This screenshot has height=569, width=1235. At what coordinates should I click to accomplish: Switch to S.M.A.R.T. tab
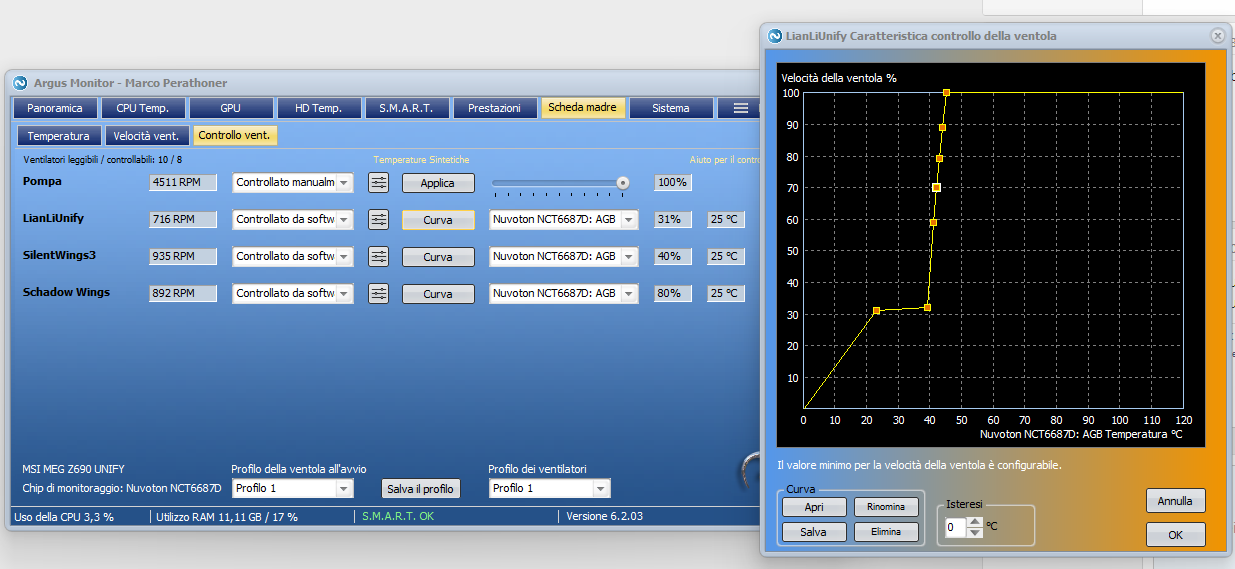pos(407,108)
